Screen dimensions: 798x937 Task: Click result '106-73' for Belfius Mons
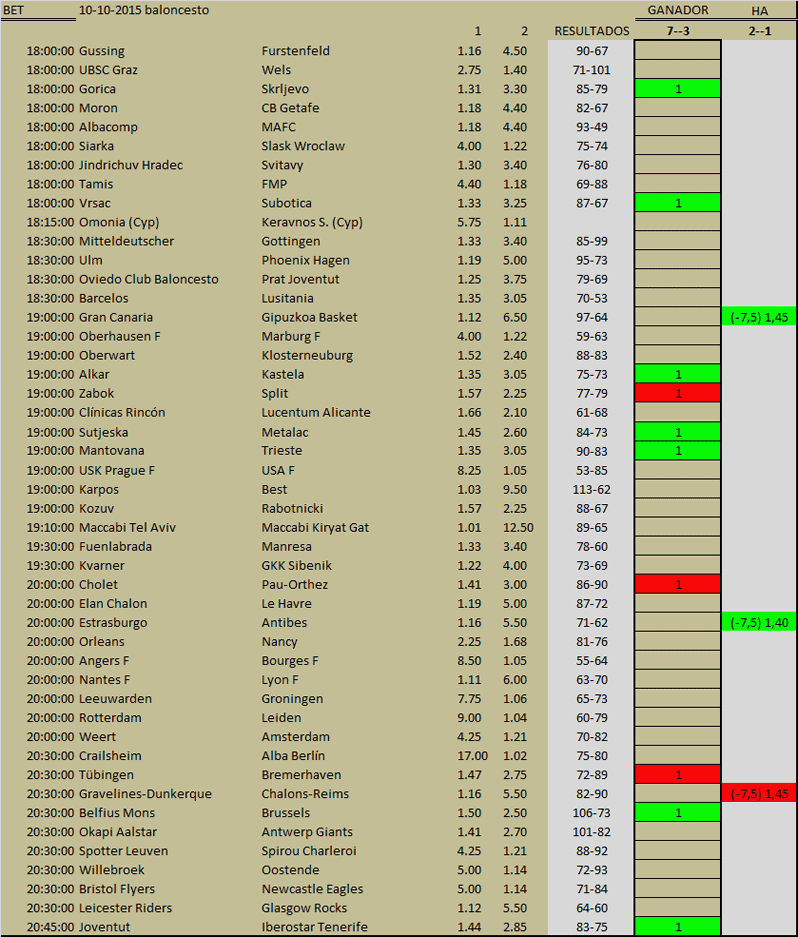[x=592, y=813]
